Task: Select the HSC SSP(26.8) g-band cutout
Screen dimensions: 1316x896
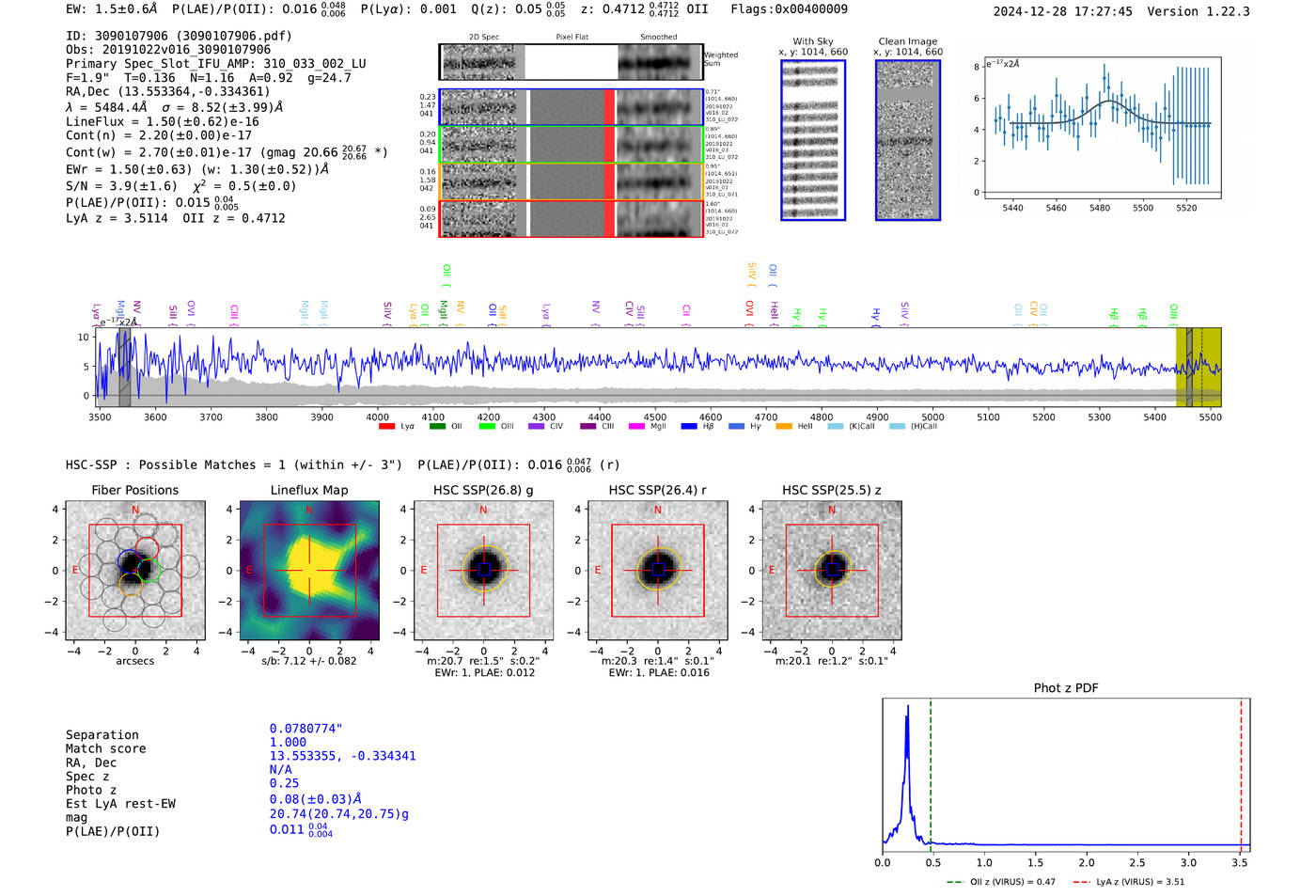Action: pos(483,571)
